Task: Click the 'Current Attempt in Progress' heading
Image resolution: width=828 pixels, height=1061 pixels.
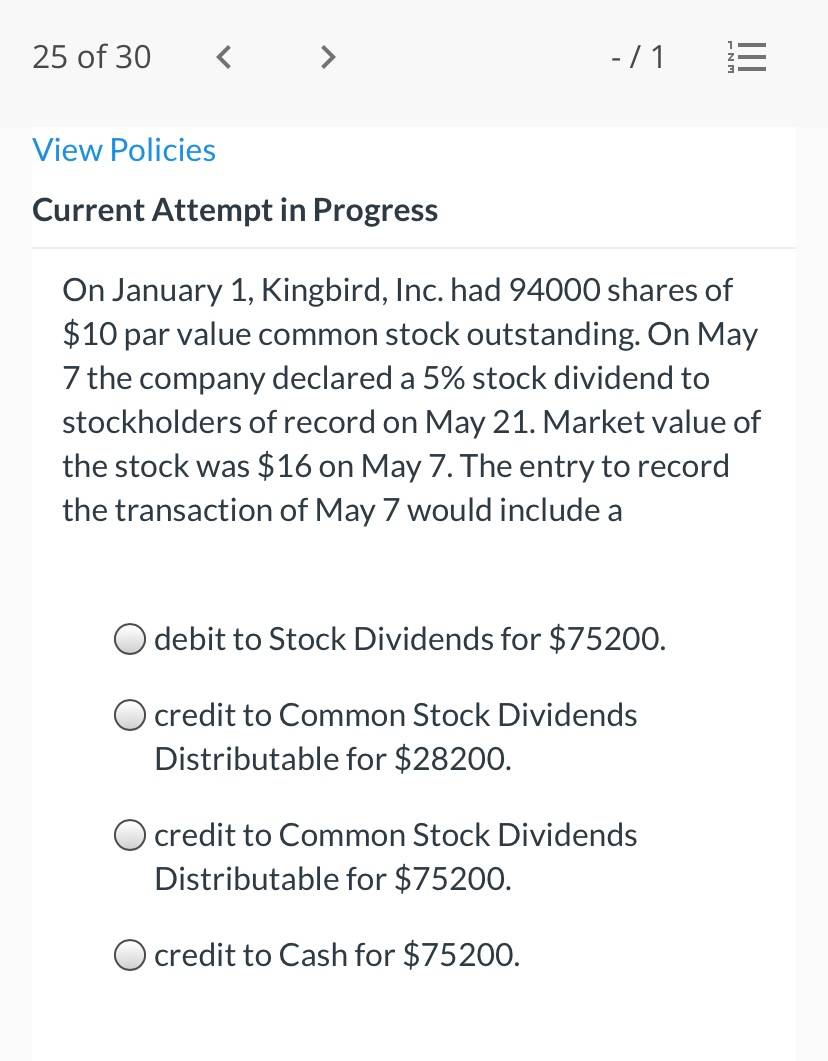Action: point(235,210)
